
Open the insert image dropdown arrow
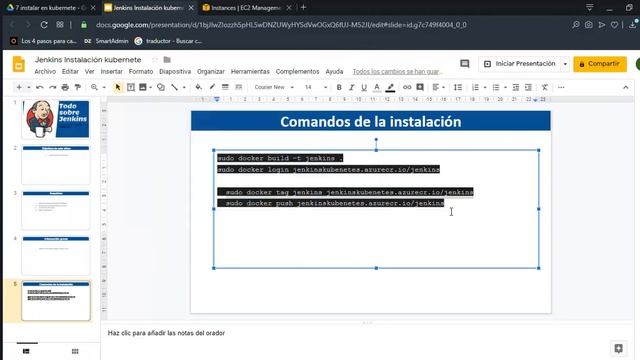[151, 87]
